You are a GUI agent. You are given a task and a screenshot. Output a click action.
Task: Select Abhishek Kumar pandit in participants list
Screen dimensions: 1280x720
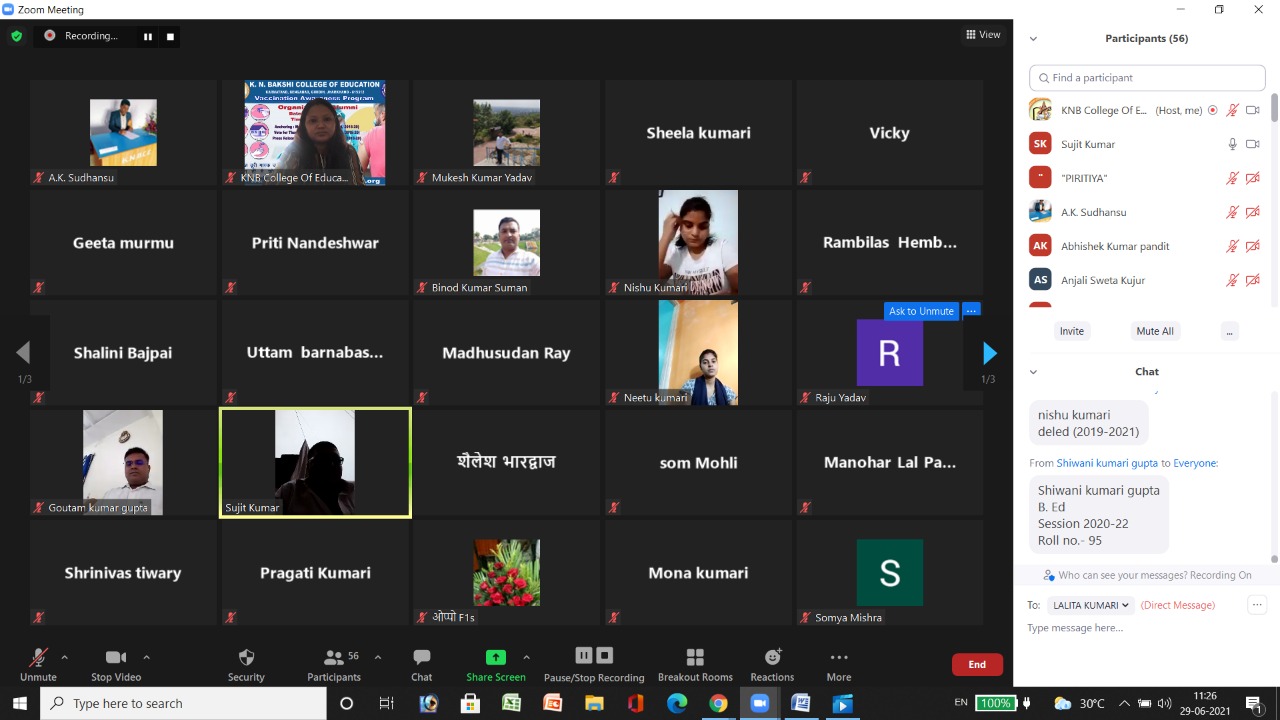[1147, 246]
